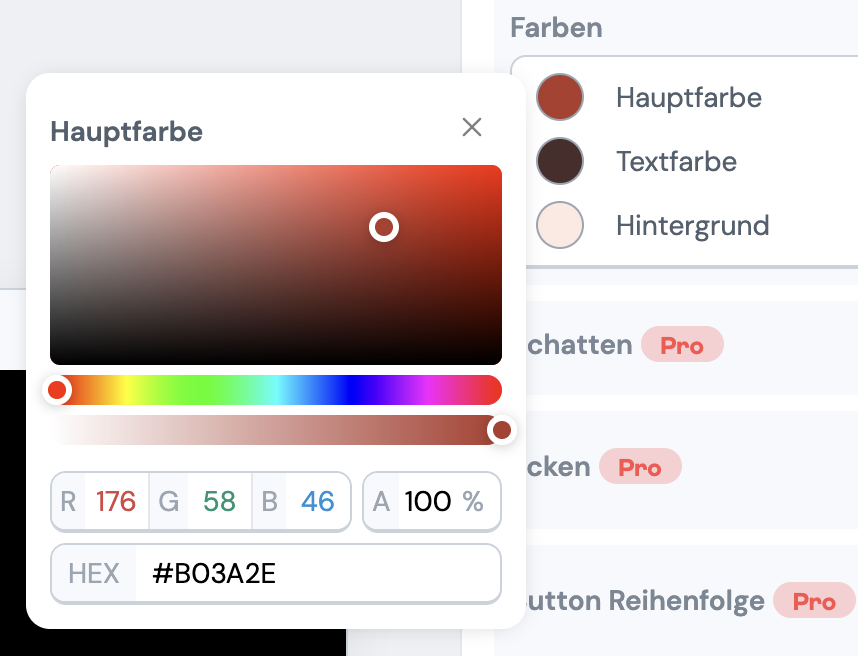This screenshot has width=858, height=656.
Task: Click the Pro badge in the Ecken row
Action: 640,466
